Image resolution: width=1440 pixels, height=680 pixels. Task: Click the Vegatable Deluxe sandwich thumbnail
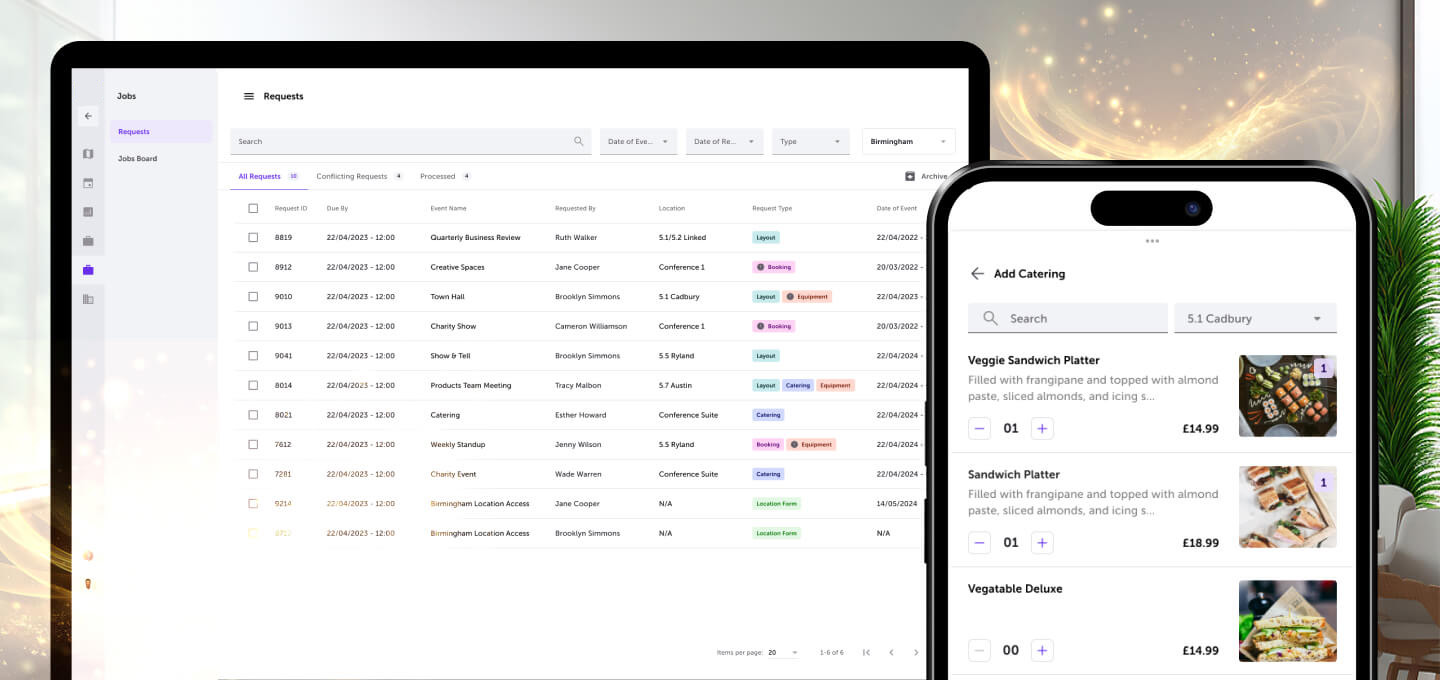pyautogui.click(x=1287, y=621)
